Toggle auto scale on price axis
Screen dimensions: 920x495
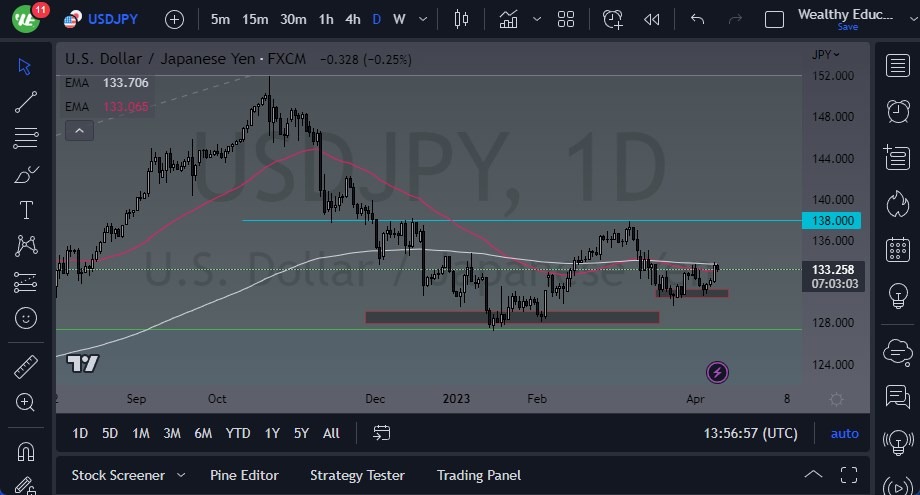pyautogui.click(x=844, y=433)
